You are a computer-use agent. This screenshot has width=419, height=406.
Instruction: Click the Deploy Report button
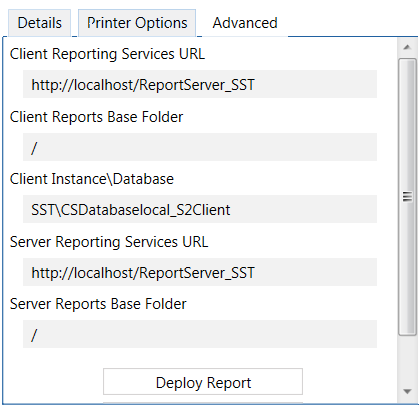203,382
